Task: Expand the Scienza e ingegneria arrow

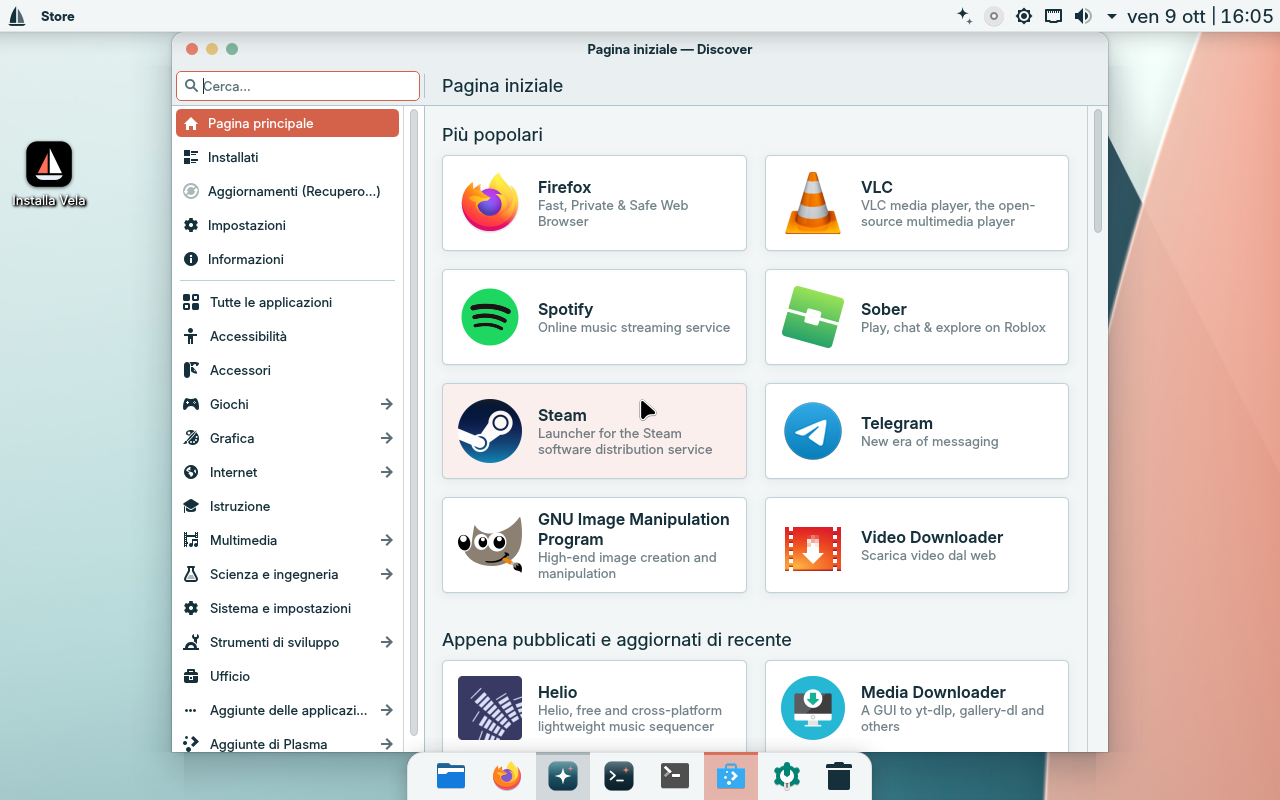Action: 387,574
